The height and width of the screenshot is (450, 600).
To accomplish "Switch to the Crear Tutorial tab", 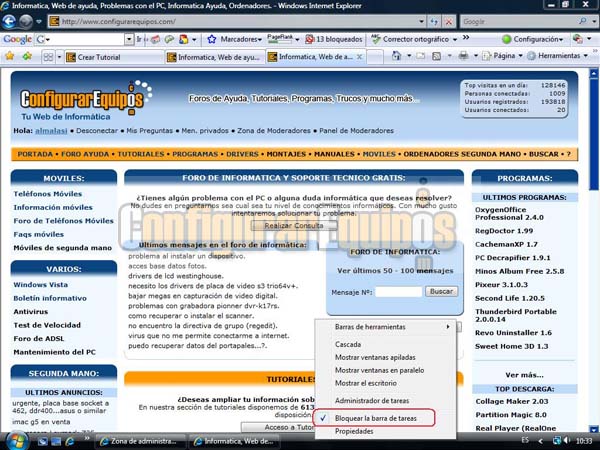I will (x=113, y=57).
